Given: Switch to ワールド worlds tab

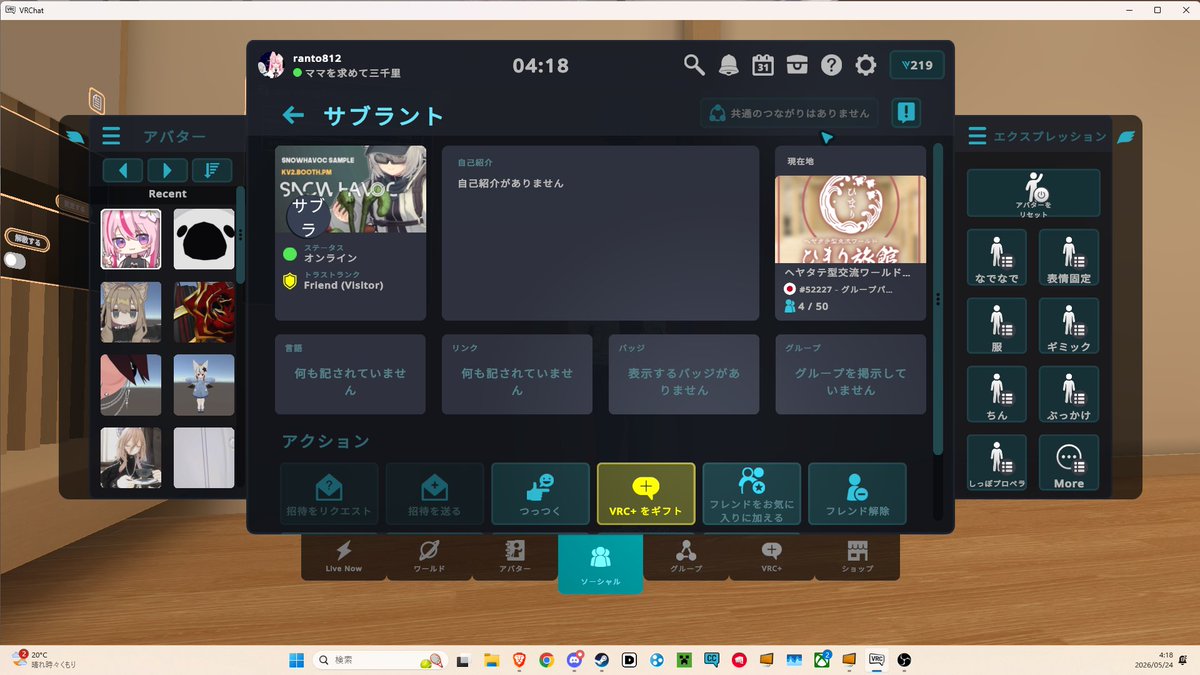Looking at the screenshot, I should 429,556.
